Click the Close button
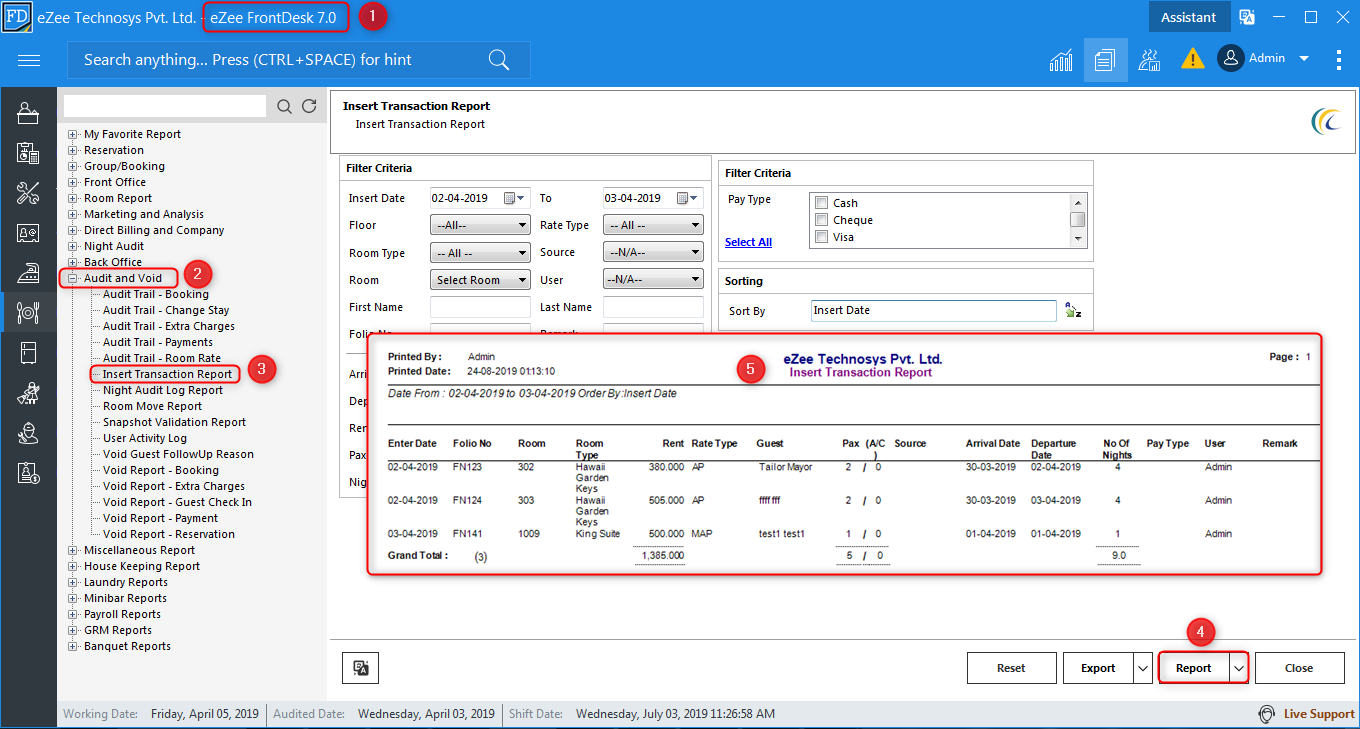The image size is (1360, 729). 1299,668
